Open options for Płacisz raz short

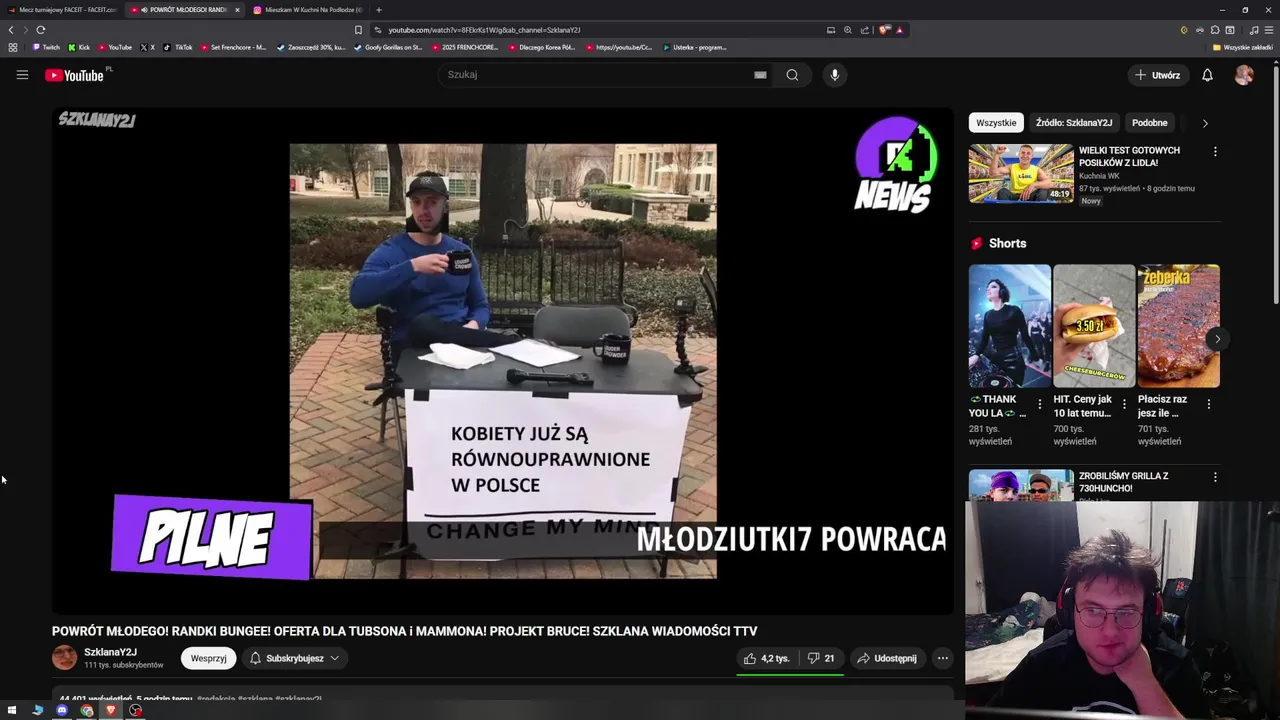click(x=1208, y=405)
